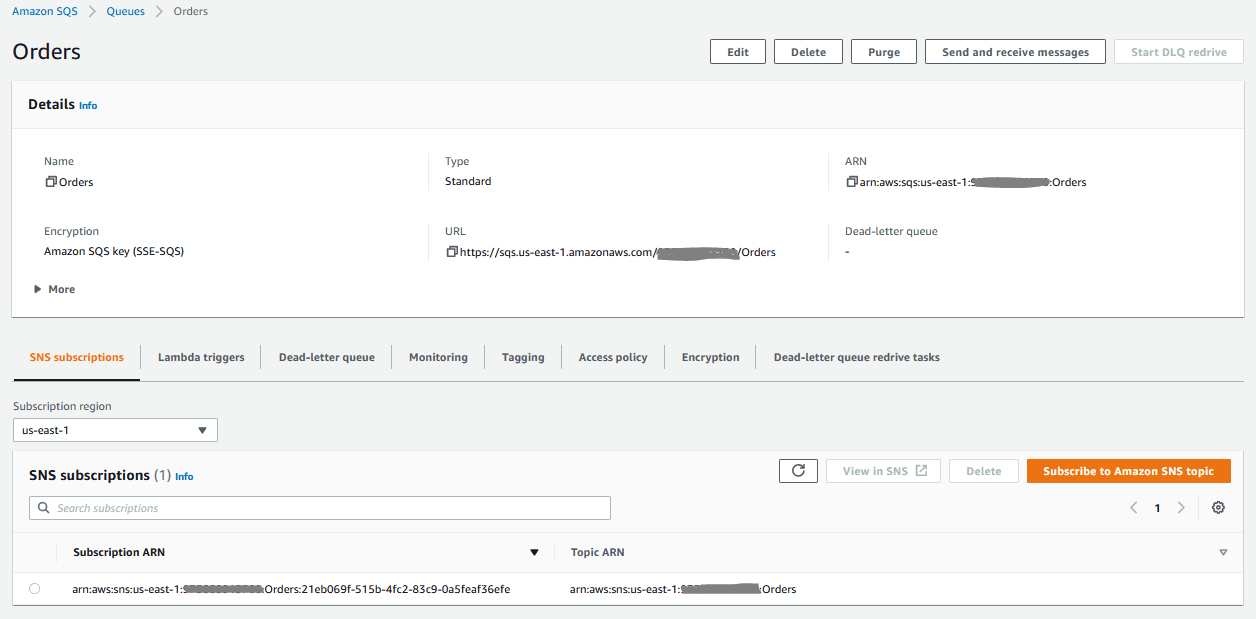Purge the Orders queue
Screen dimensions: 1256x619
click(884, 52)
